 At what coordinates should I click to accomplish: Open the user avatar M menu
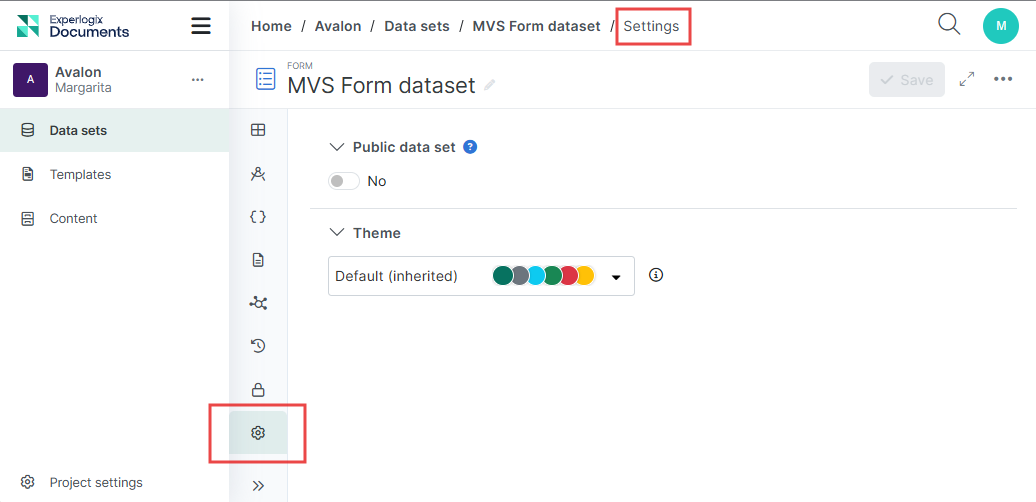tap(1001, 26)
